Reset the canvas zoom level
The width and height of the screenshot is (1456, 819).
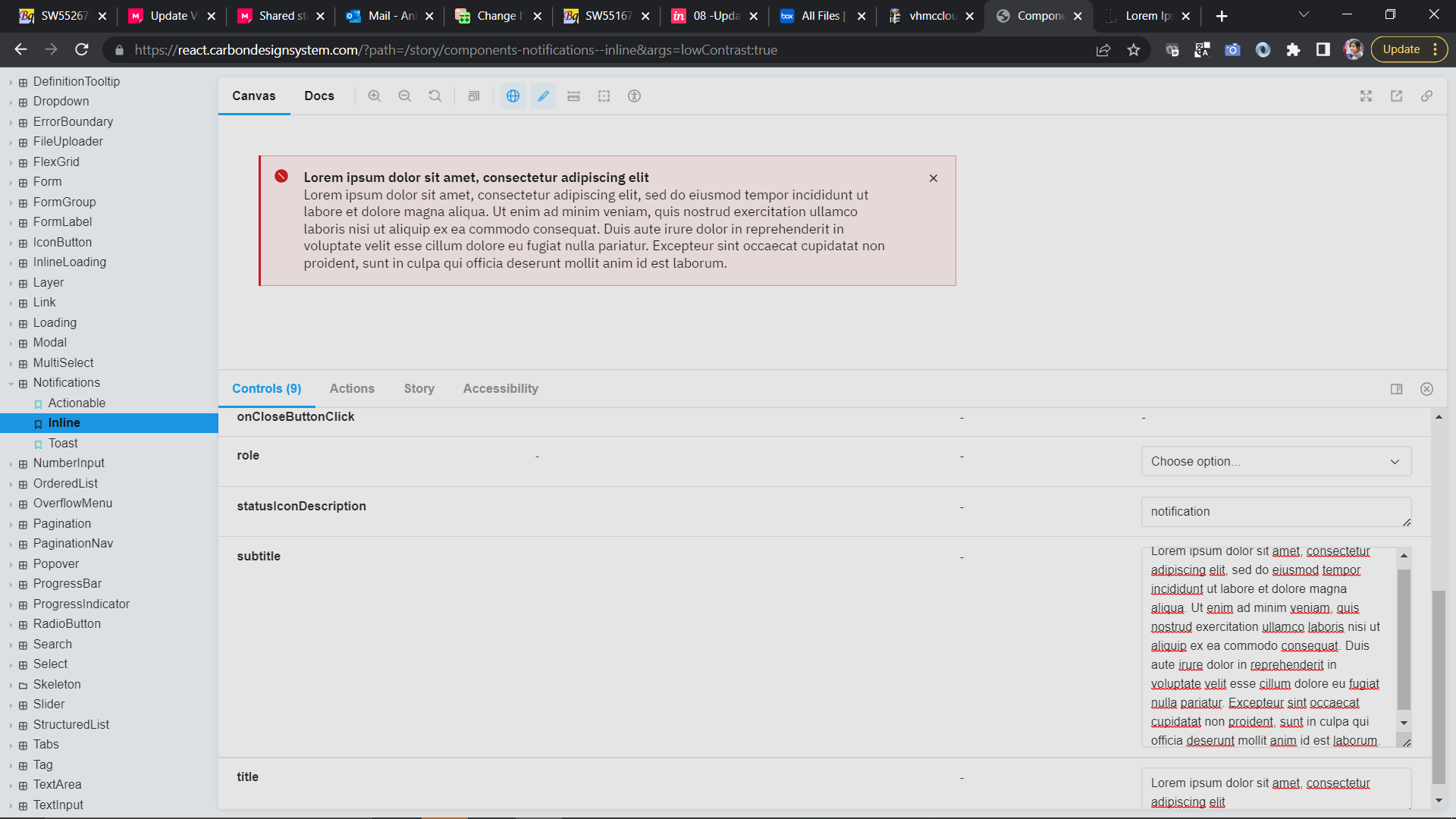click(x=435, y=96)
